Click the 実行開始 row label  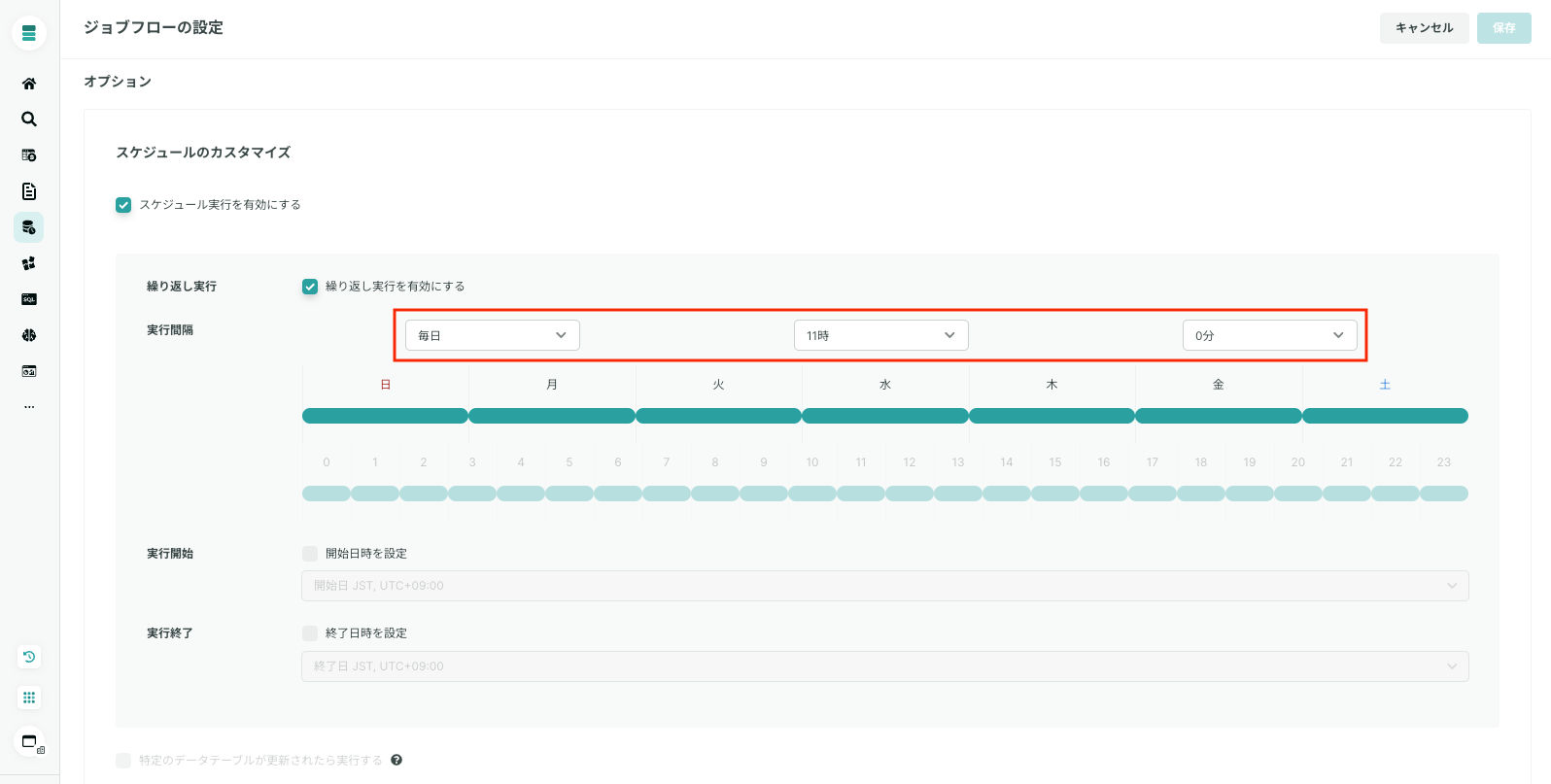point(170,554)
